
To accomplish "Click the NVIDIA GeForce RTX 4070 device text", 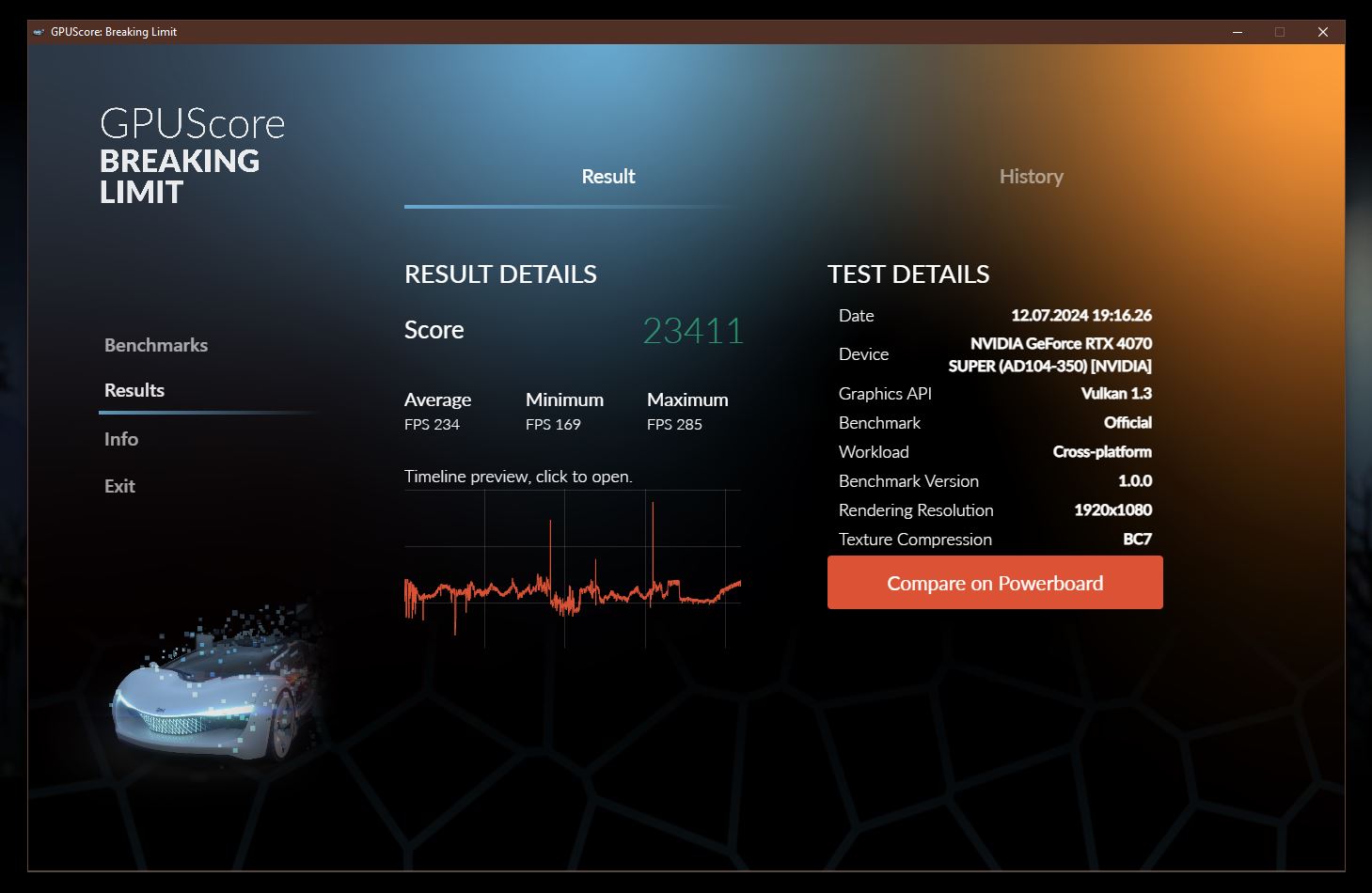I will (x=1050, y=354).
